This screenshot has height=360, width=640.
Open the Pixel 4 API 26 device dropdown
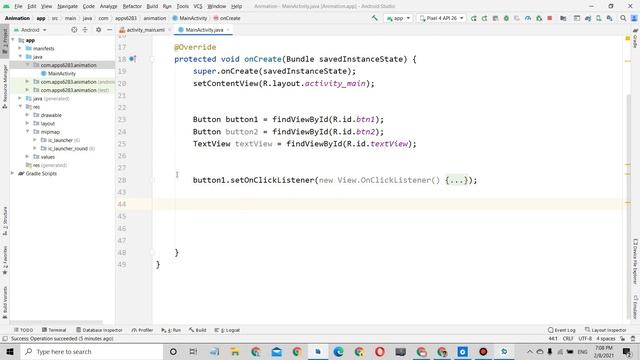coord(441,18)
